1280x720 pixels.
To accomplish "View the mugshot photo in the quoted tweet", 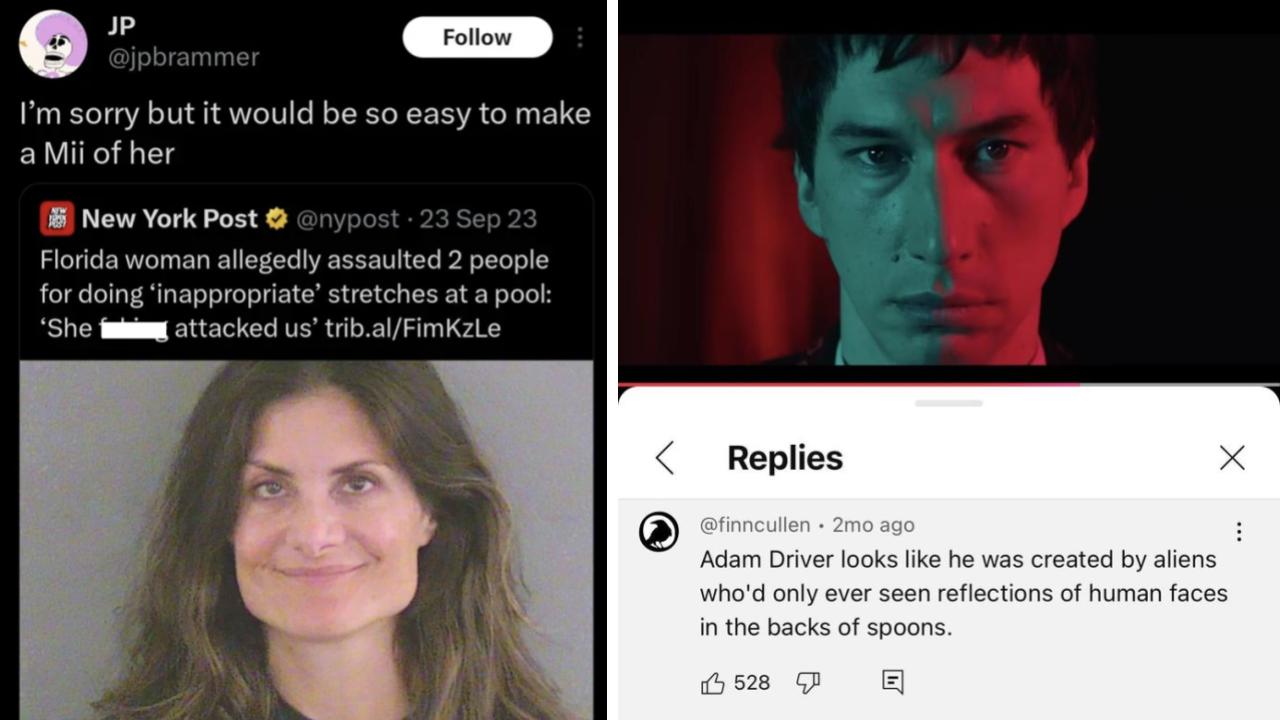I will (306, 540).
